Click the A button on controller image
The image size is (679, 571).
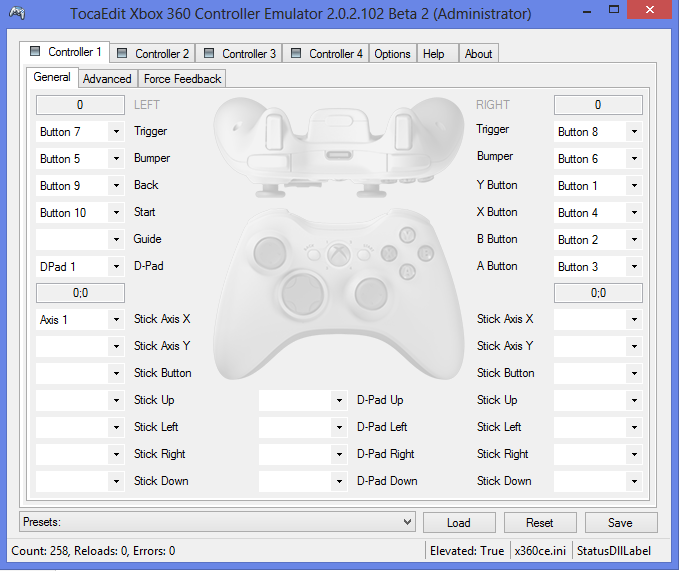[407, 272]
